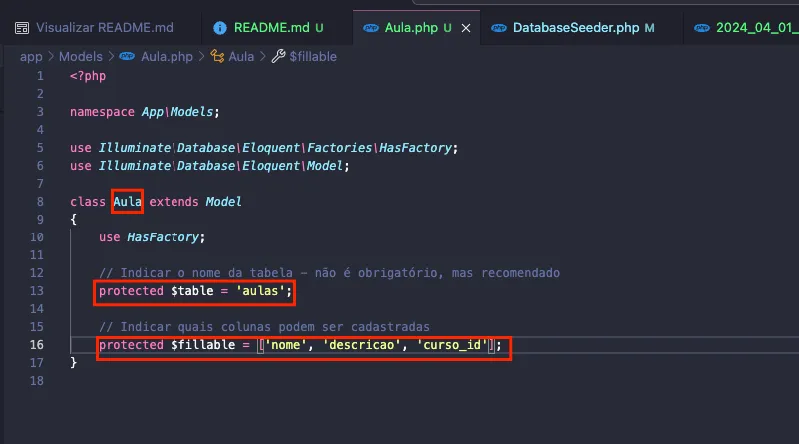
Task: Click the wrench property icon in breadcrumb
Action: 278,56
